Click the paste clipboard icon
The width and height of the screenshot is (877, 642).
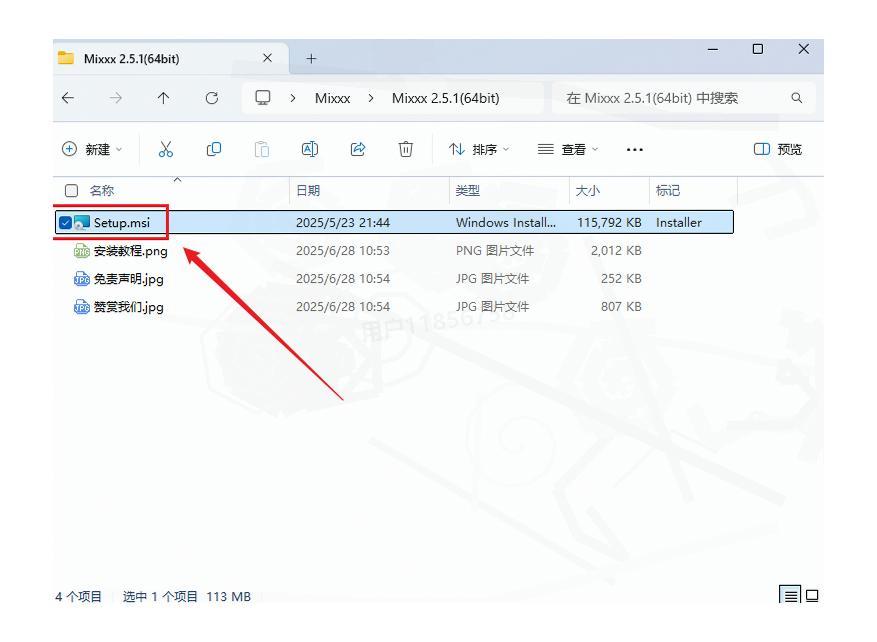(262, 149)
